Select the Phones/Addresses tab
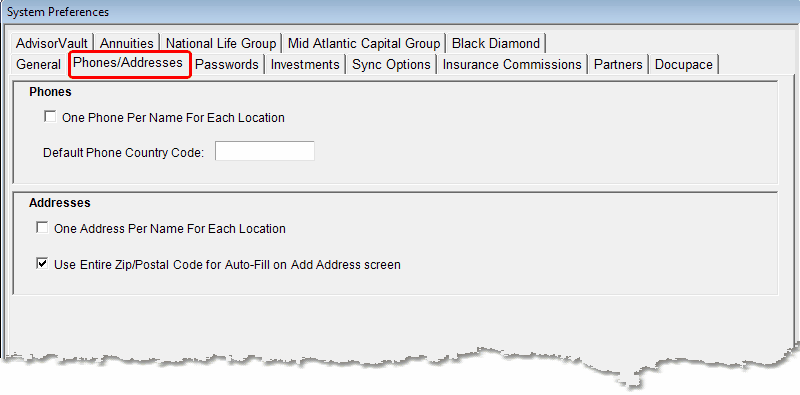The height and width of the screenshot is (395, 800). [129, 63]
